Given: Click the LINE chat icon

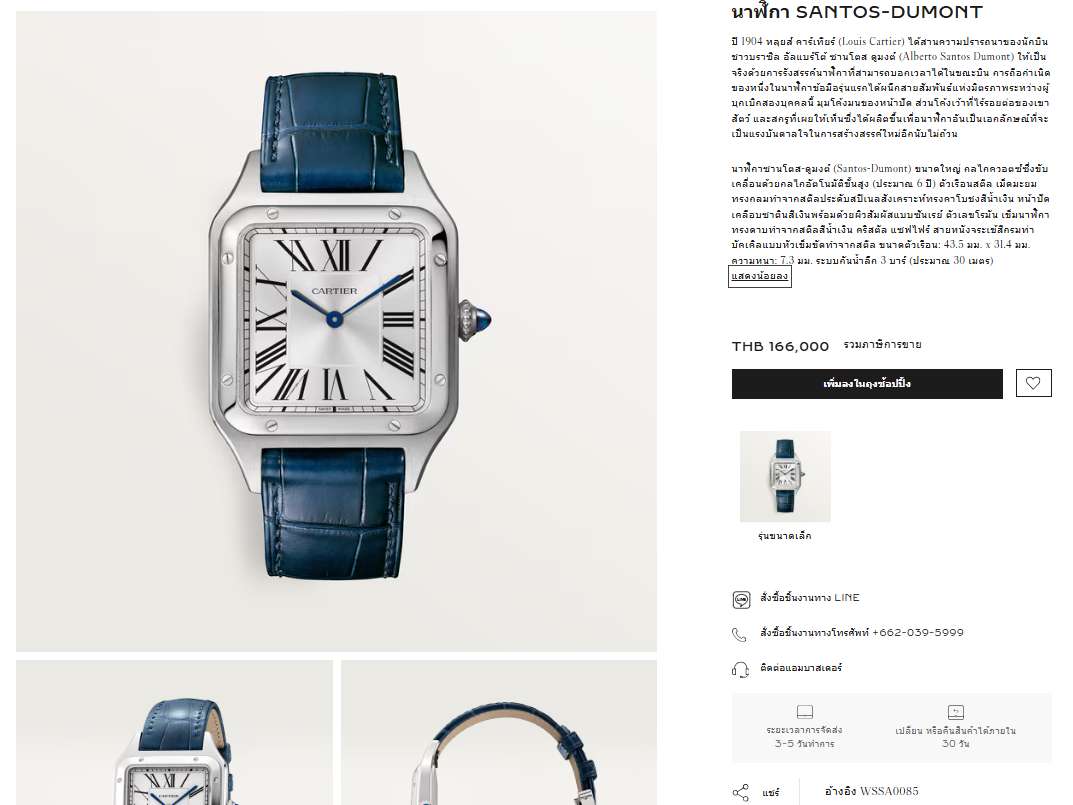Looking at the screenshot, I should (x=741, y=600).
